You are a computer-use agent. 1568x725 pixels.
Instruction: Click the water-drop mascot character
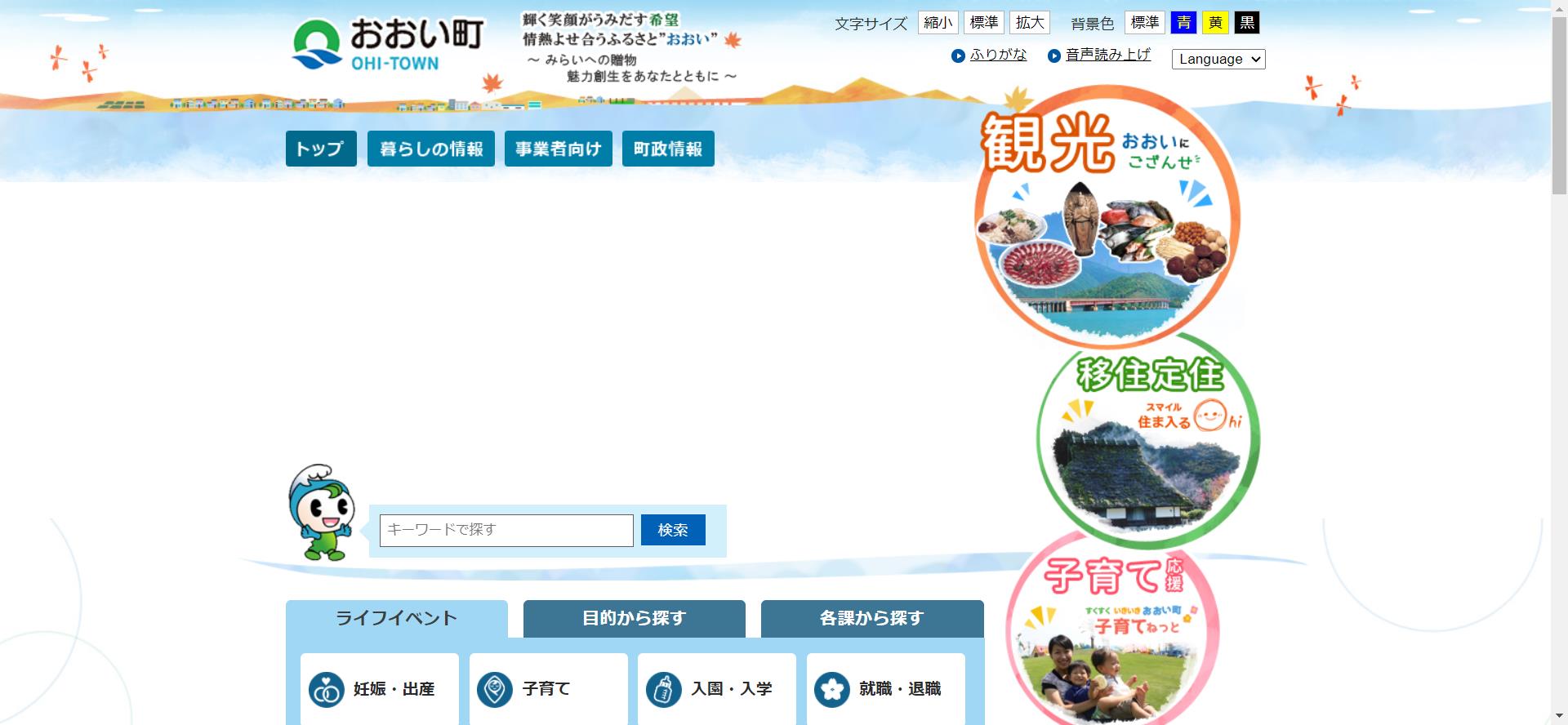pos(321,513)
